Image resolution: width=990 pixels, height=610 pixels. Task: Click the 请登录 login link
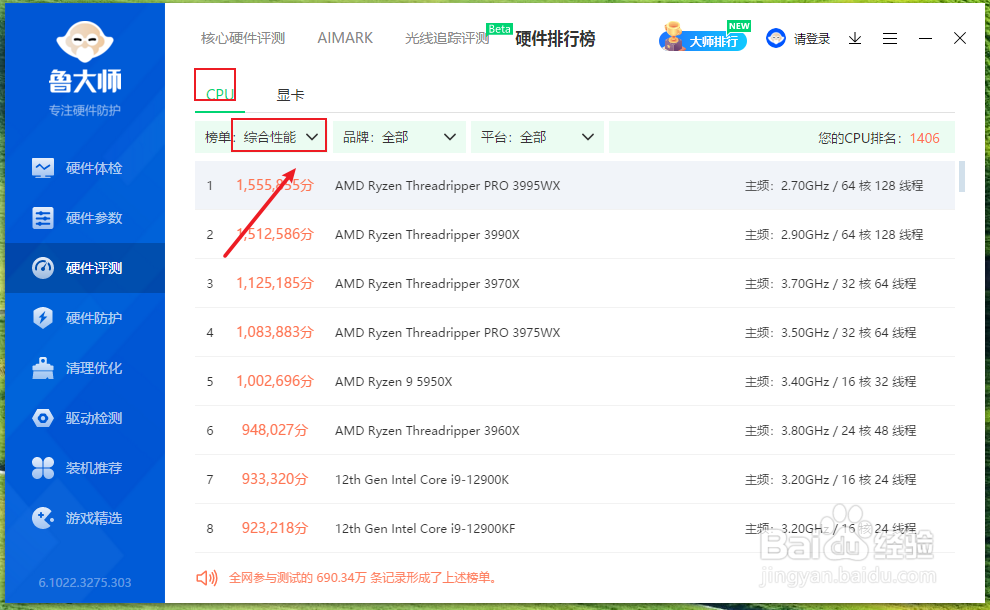(812, 39)
